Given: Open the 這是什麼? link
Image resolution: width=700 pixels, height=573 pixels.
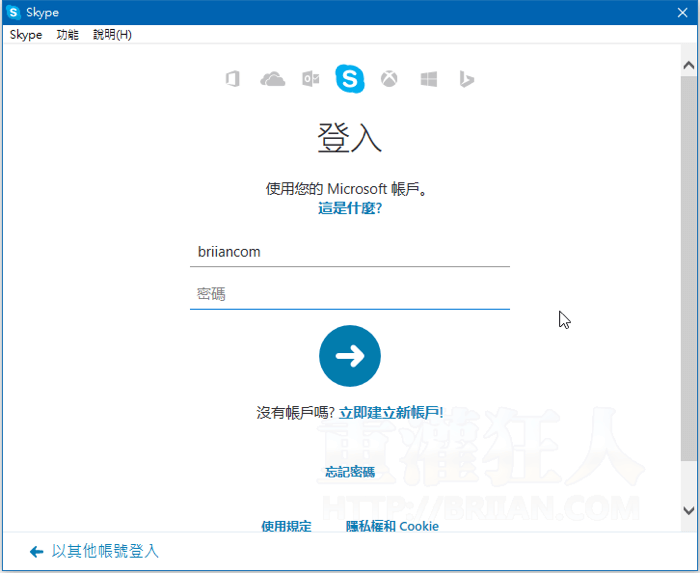Looking at the screenshot, I should click(350, 208).
